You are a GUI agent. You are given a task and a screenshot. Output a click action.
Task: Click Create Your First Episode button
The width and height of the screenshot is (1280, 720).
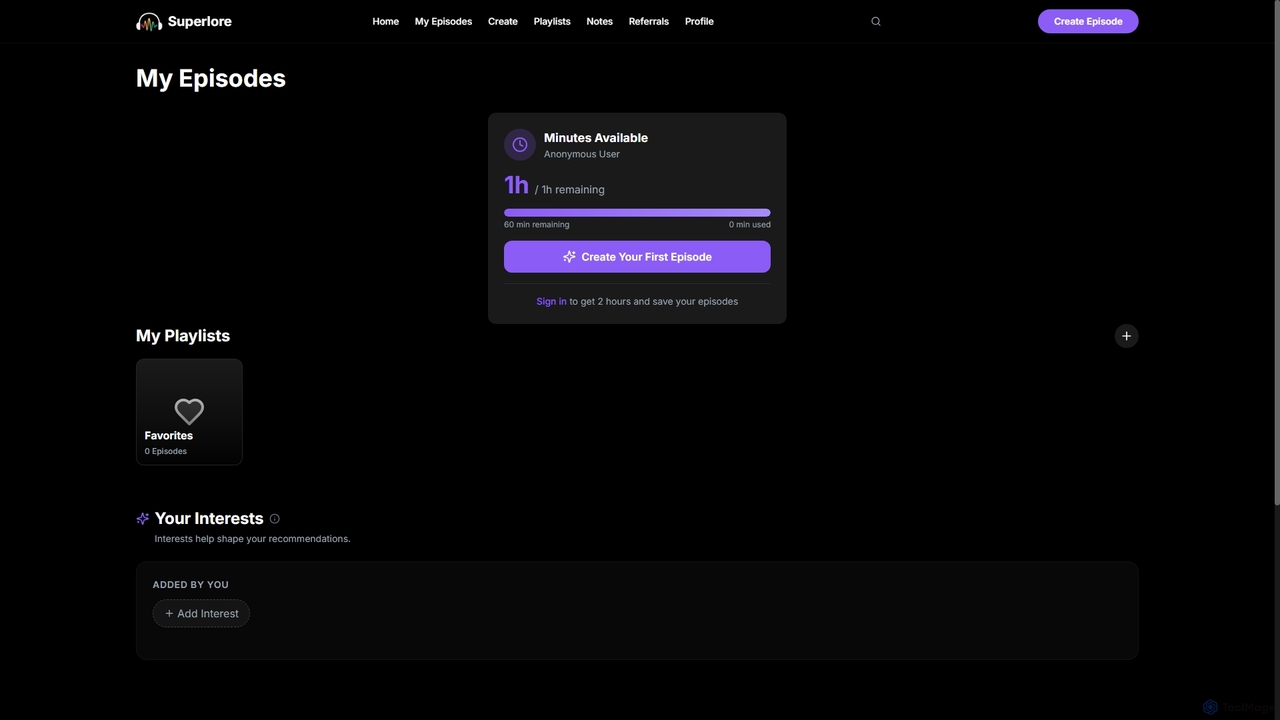(637, 257)
